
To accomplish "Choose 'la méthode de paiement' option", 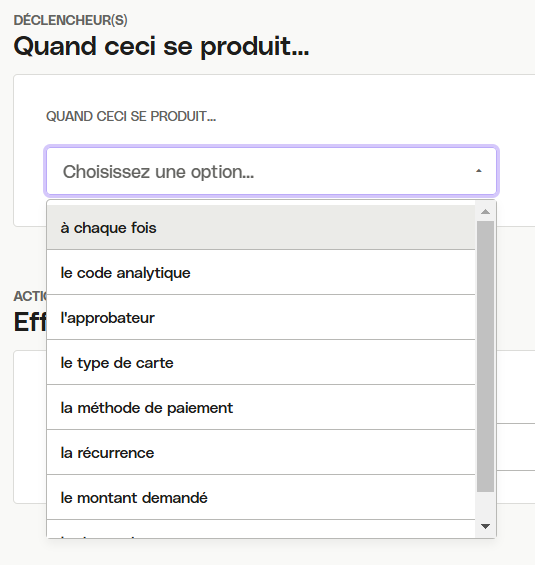I will [x=261, y=408].
